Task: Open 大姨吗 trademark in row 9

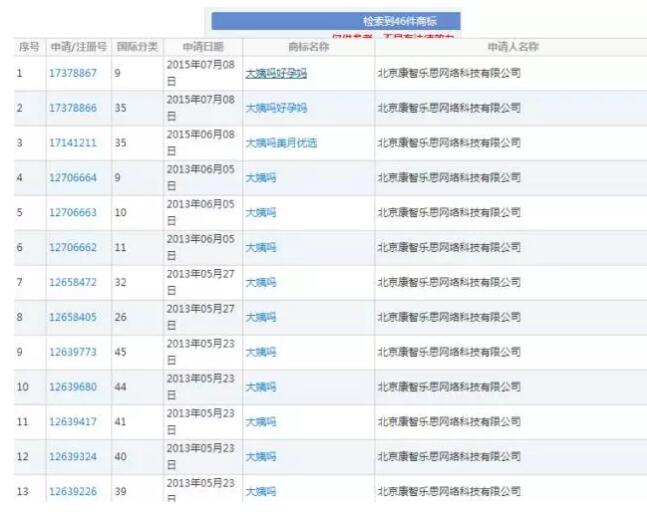Action: pos(261,352)
